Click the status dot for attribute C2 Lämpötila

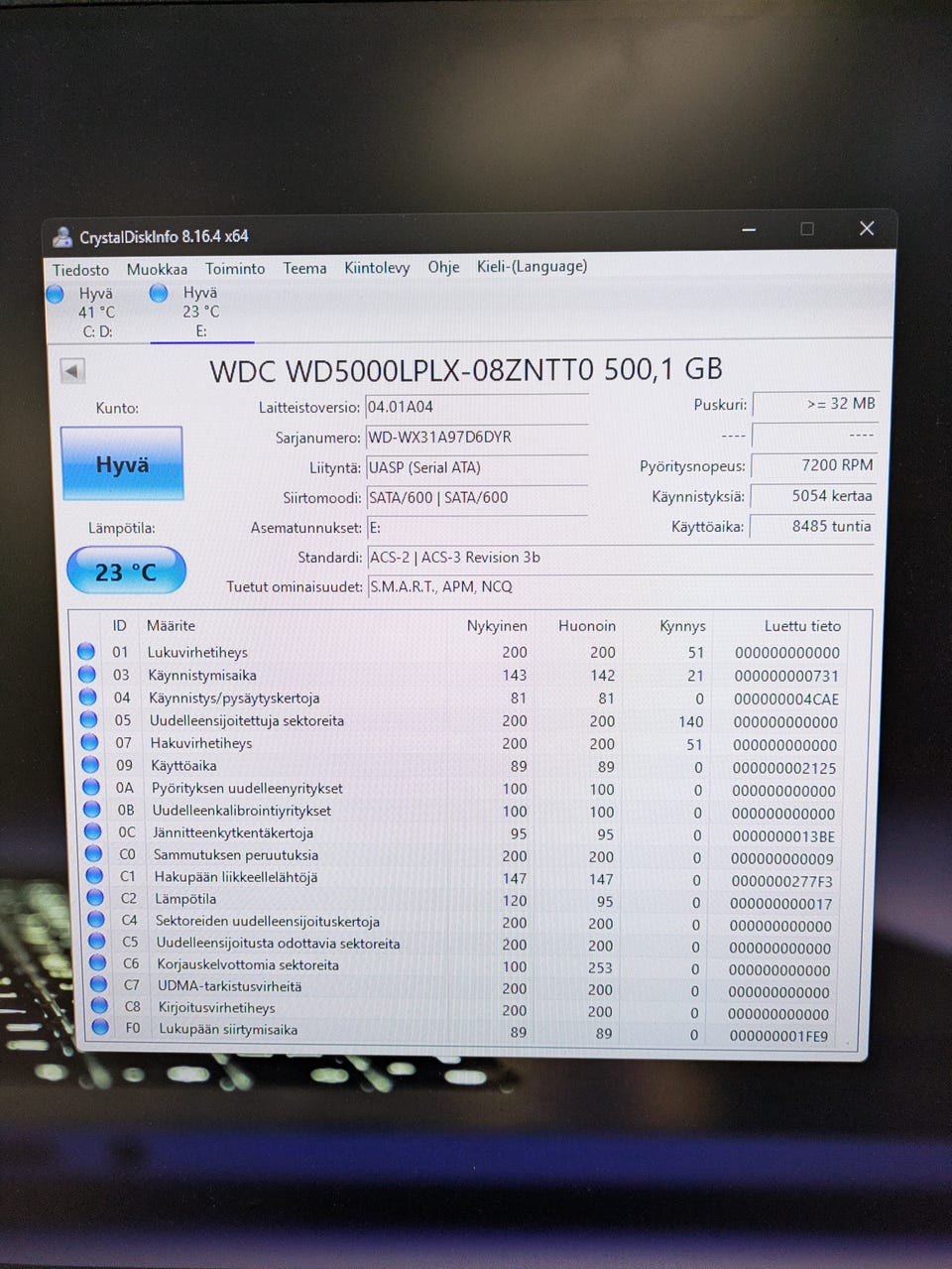point(95,897)
